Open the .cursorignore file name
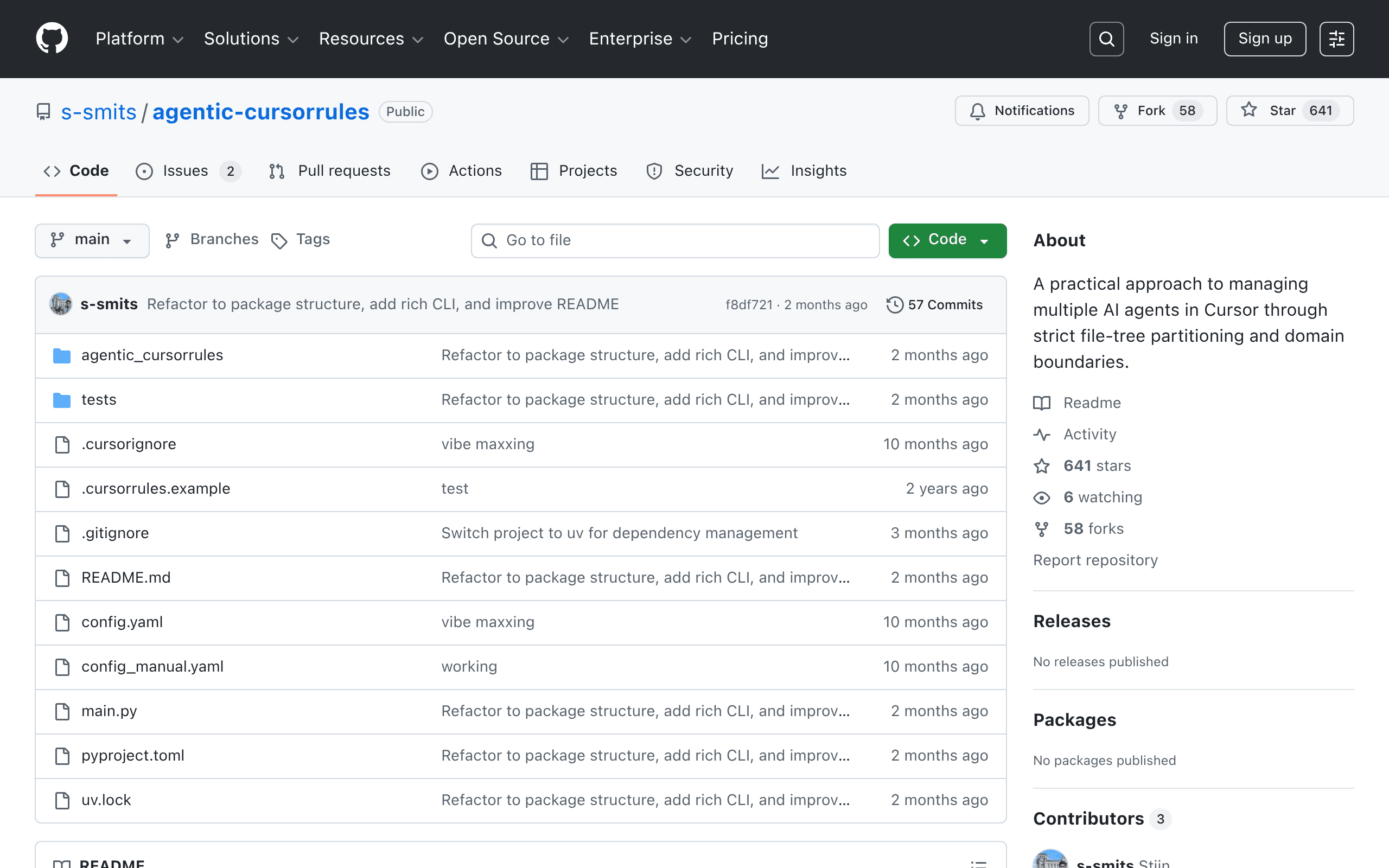1389x868 pixels. pyautogui.click(x=129, y=444)
